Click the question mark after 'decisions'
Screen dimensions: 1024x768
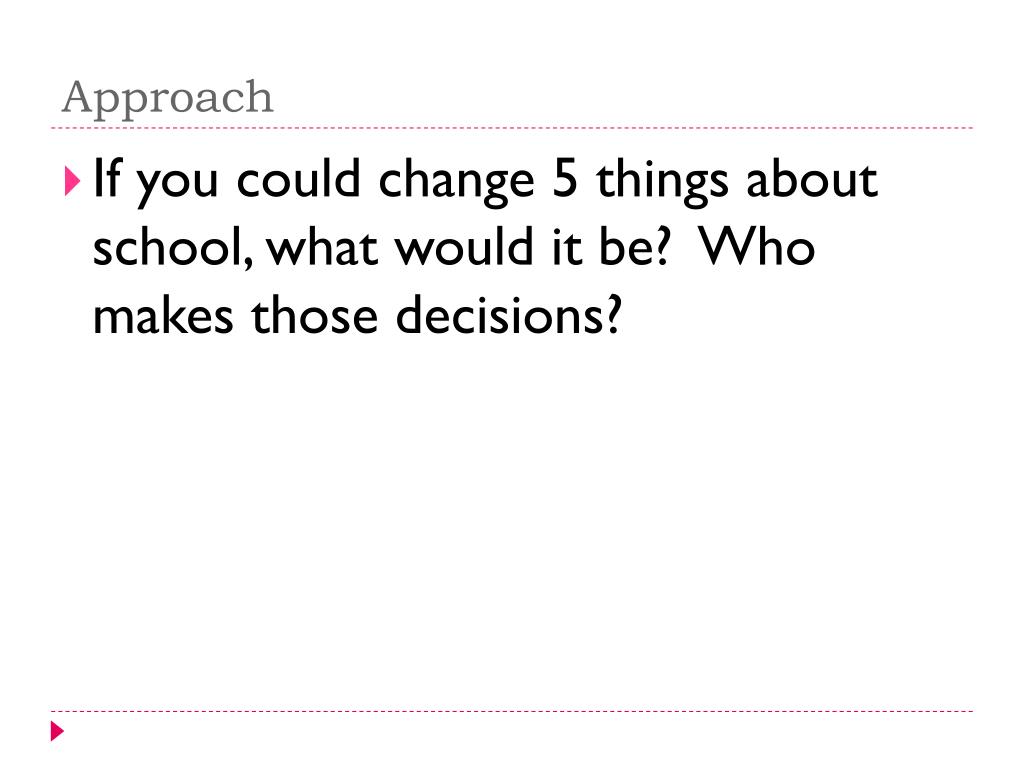point(612,313)
